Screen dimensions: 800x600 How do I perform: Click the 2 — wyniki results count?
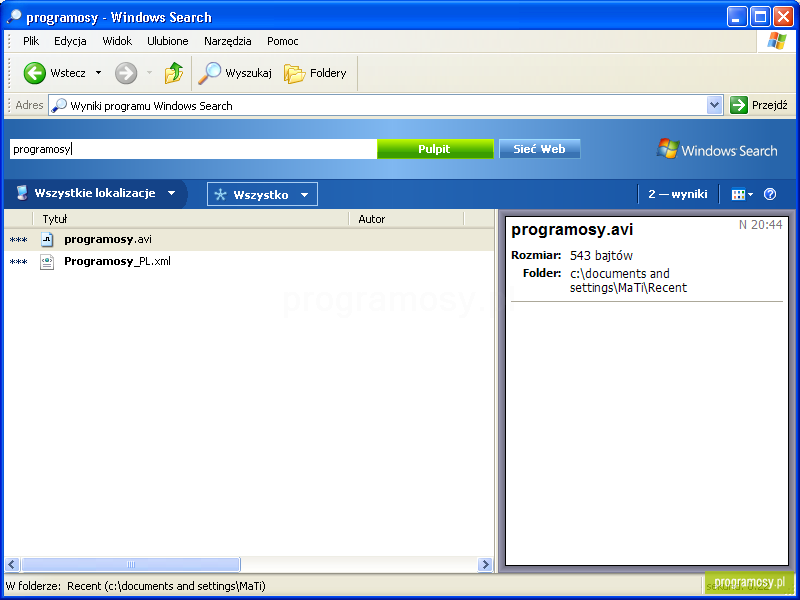tap(678, 194)
